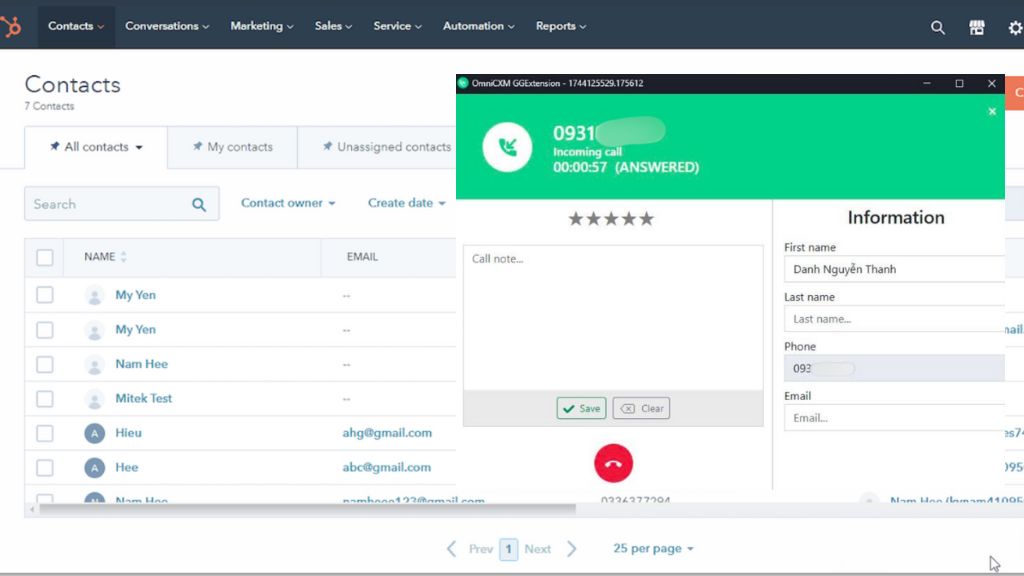This screenshot has height=576, width=1024.
Task: Rate the call with the third star
Action: pyautogui.click(x=611, y=218)
